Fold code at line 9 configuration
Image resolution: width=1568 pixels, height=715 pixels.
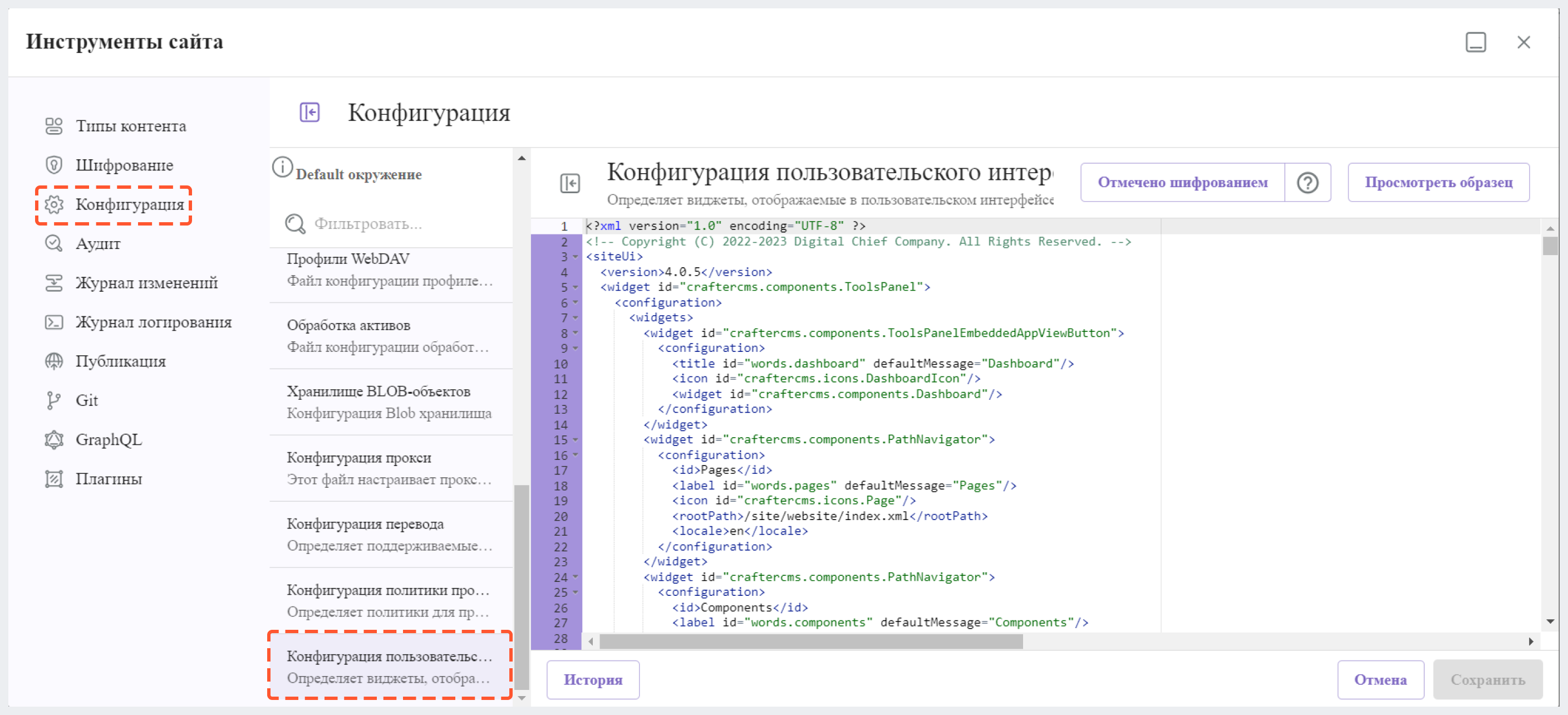pyautogui.click(x=575, y=349)
